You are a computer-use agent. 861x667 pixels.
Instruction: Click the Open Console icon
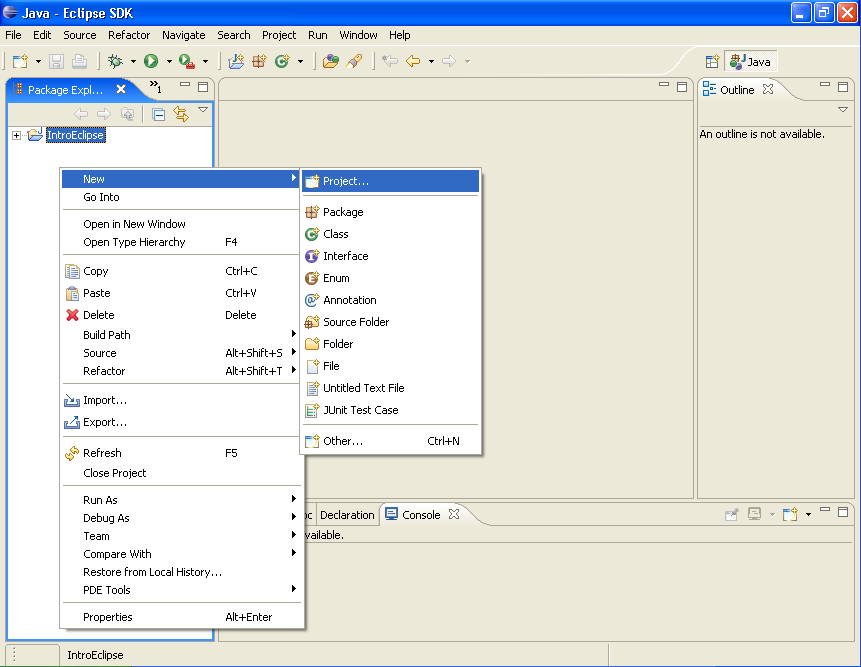[790, 514]
